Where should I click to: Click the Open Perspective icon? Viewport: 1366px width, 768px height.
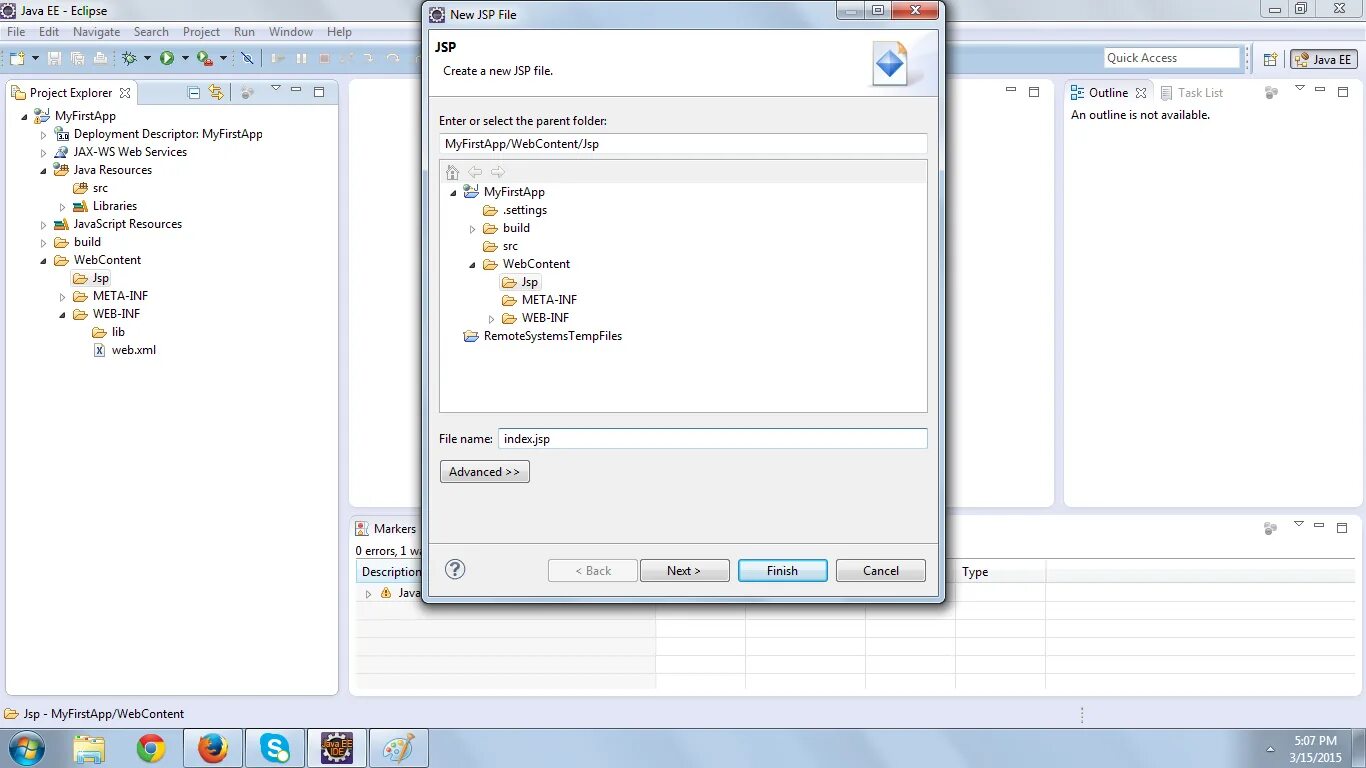(x=1270, y=60)
